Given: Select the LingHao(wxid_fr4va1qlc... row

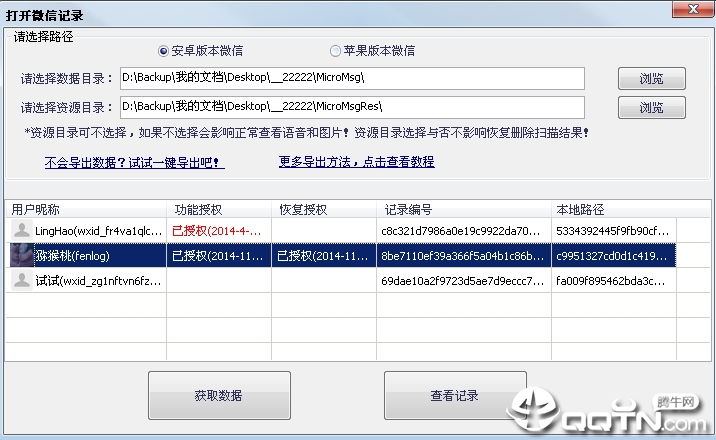Looking at the screenshot, I should (x=341, y=230).
